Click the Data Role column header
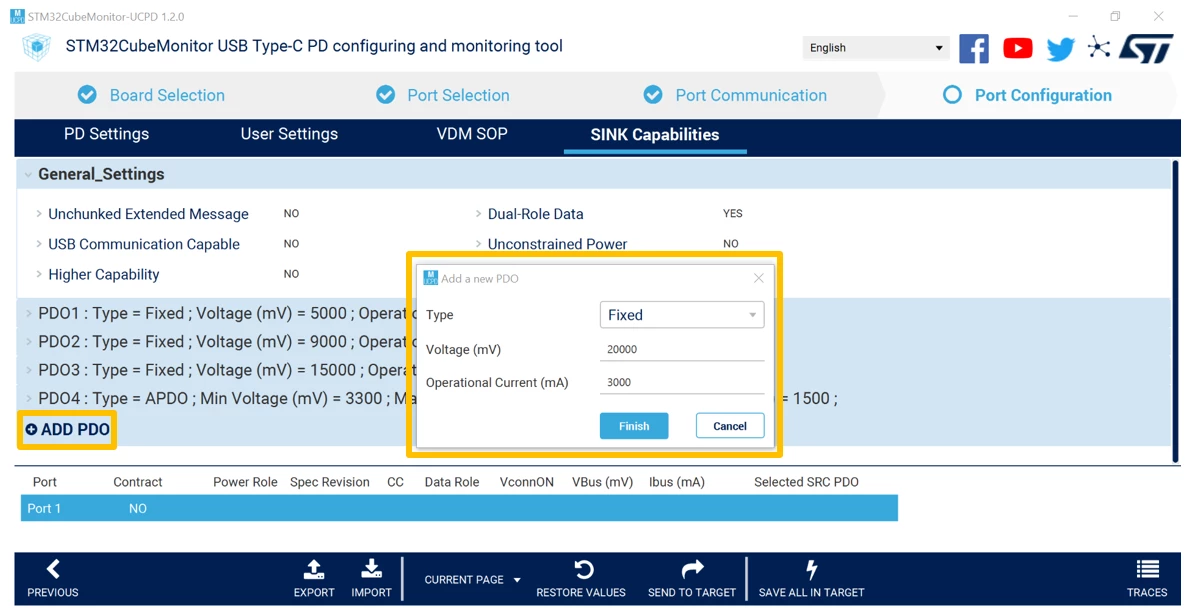 pos(452,482)
